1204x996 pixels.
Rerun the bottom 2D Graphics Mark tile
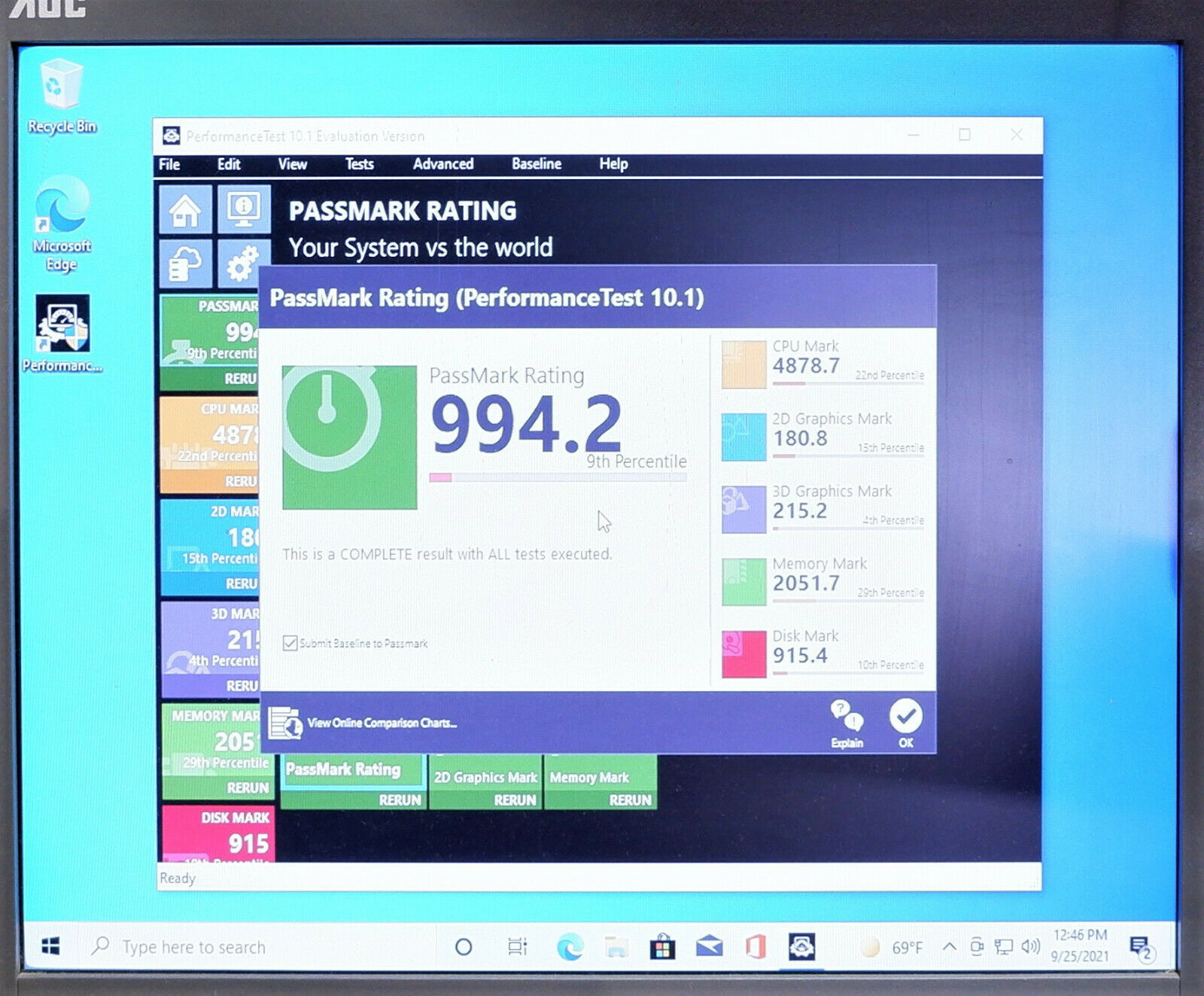pos(515,800)
